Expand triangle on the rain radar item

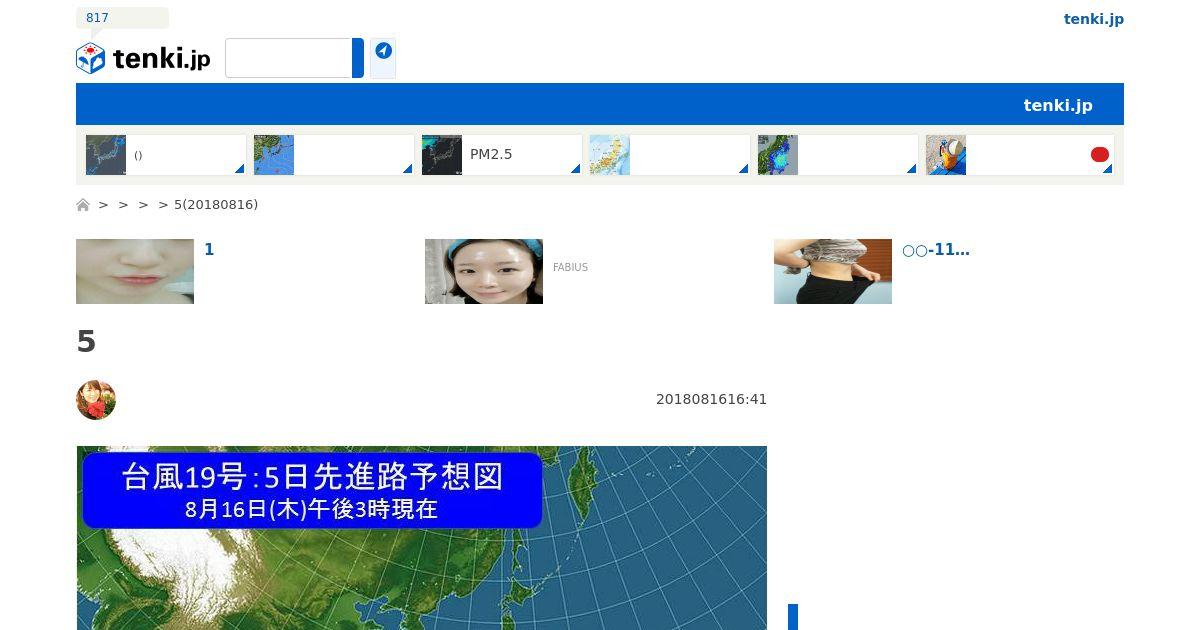point(912,169)
